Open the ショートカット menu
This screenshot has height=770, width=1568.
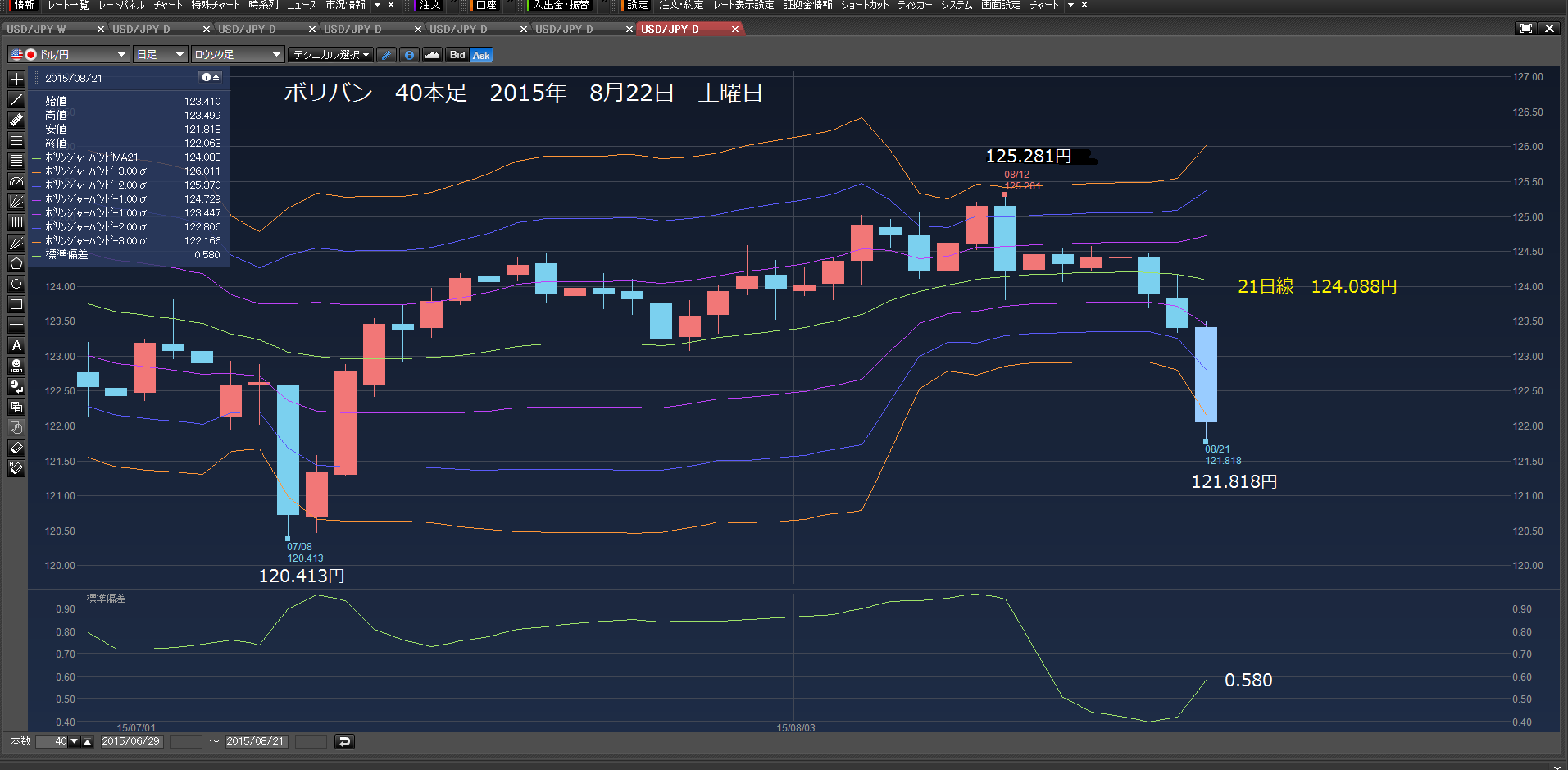point(865,5)
